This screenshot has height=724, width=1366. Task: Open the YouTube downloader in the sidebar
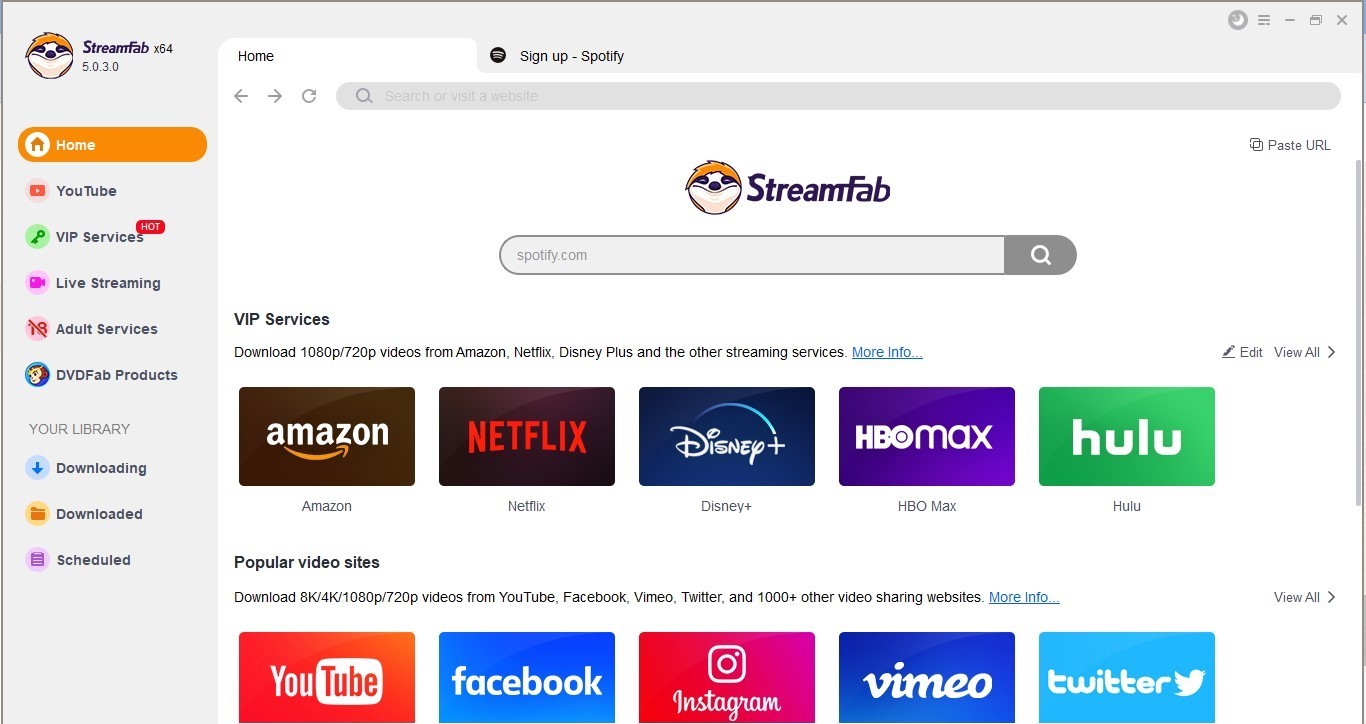[x=86, y=190]
